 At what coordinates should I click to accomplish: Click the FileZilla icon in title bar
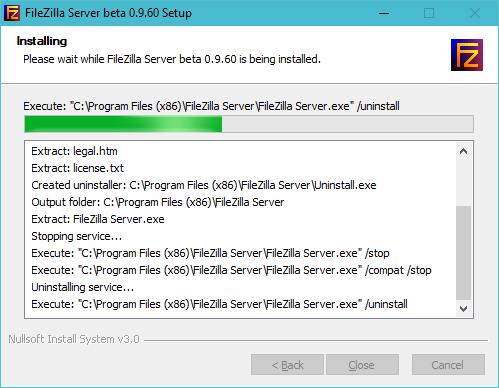pyautogui.click(x=12, y=13)
